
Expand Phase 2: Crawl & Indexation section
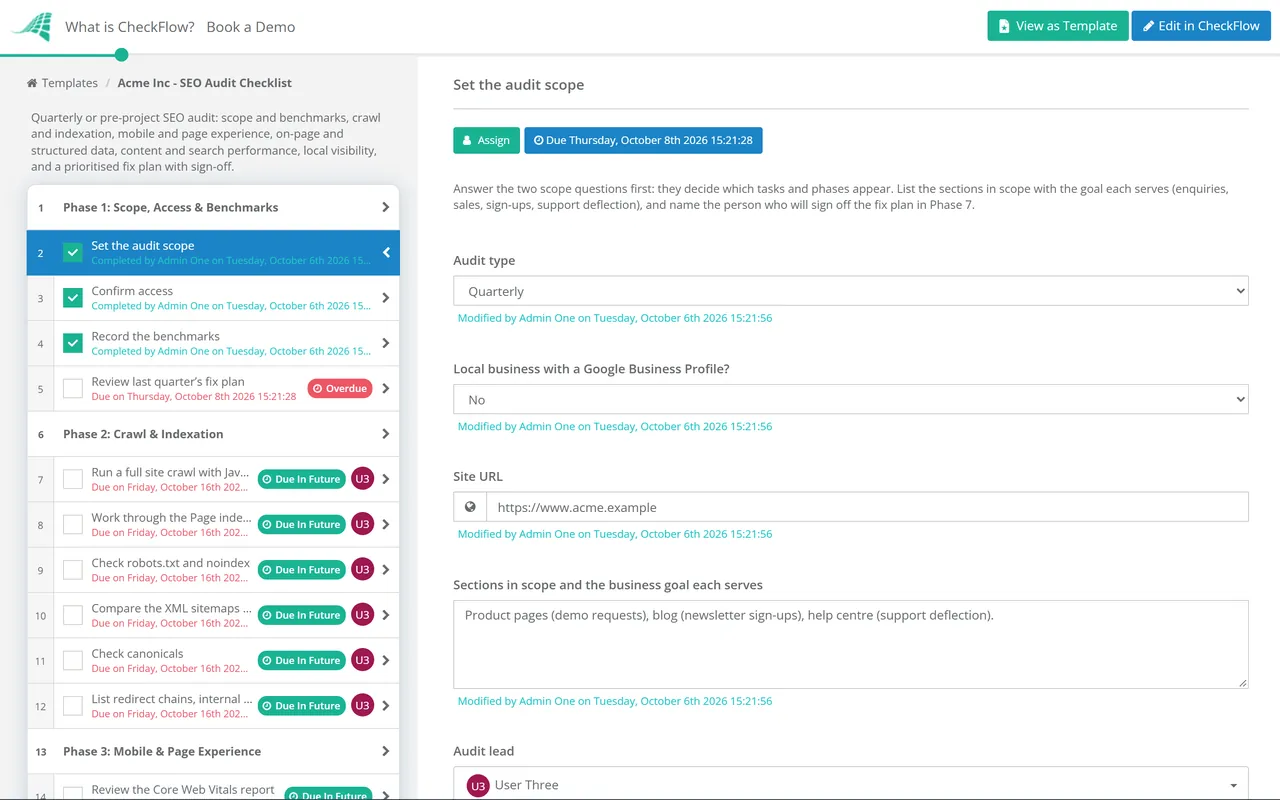pyautogui.click(x=213, y=434)
